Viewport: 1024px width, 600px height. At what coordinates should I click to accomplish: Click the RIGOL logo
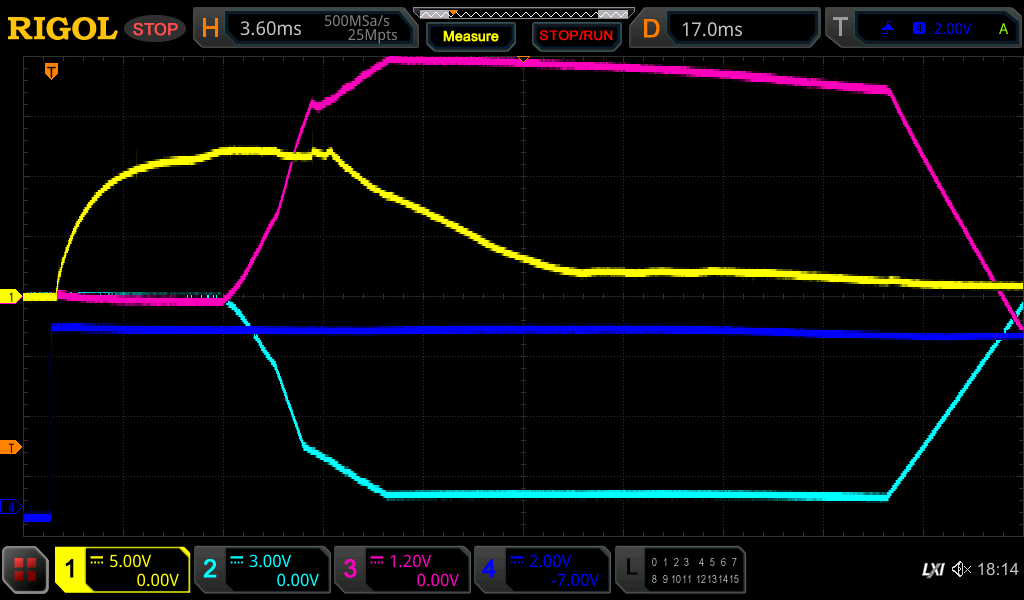[x=62, y=29]
